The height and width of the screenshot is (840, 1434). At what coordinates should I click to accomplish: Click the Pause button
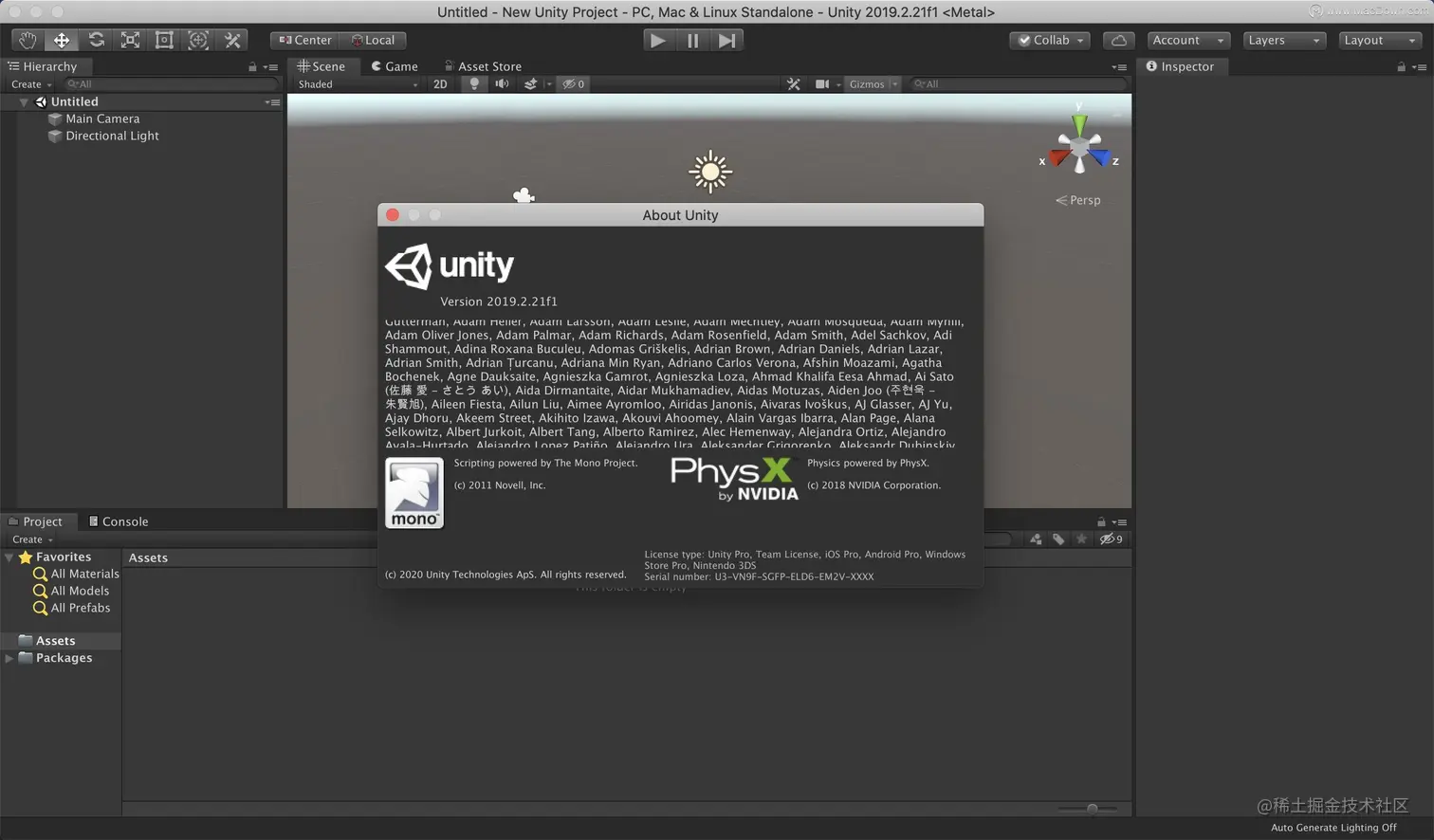692,40
